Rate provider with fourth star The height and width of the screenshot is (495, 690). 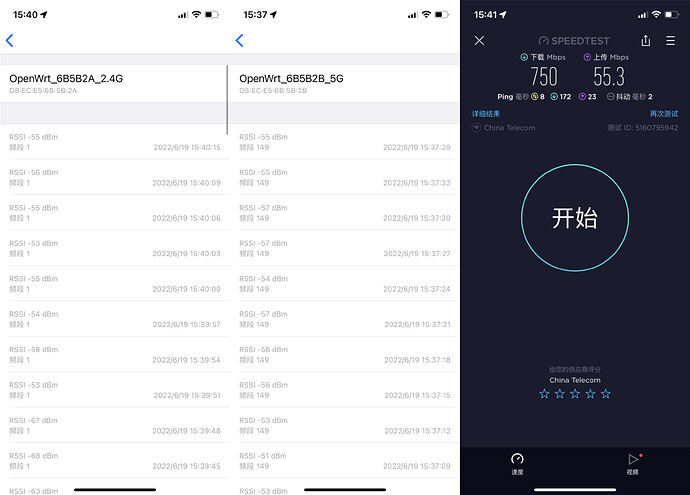point(591,394)
